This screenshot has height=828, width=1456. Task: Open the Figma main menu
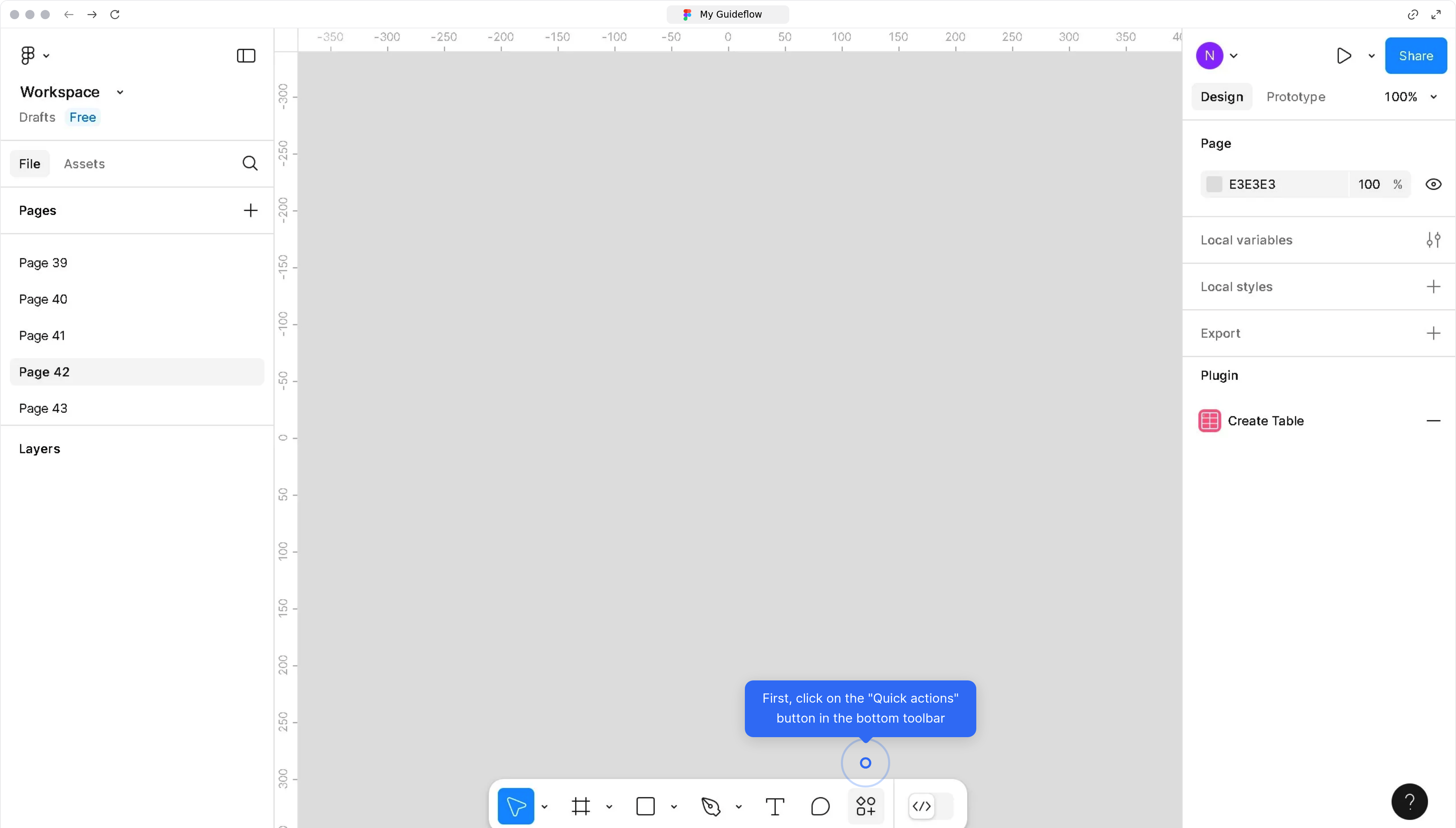click(27, 54)
